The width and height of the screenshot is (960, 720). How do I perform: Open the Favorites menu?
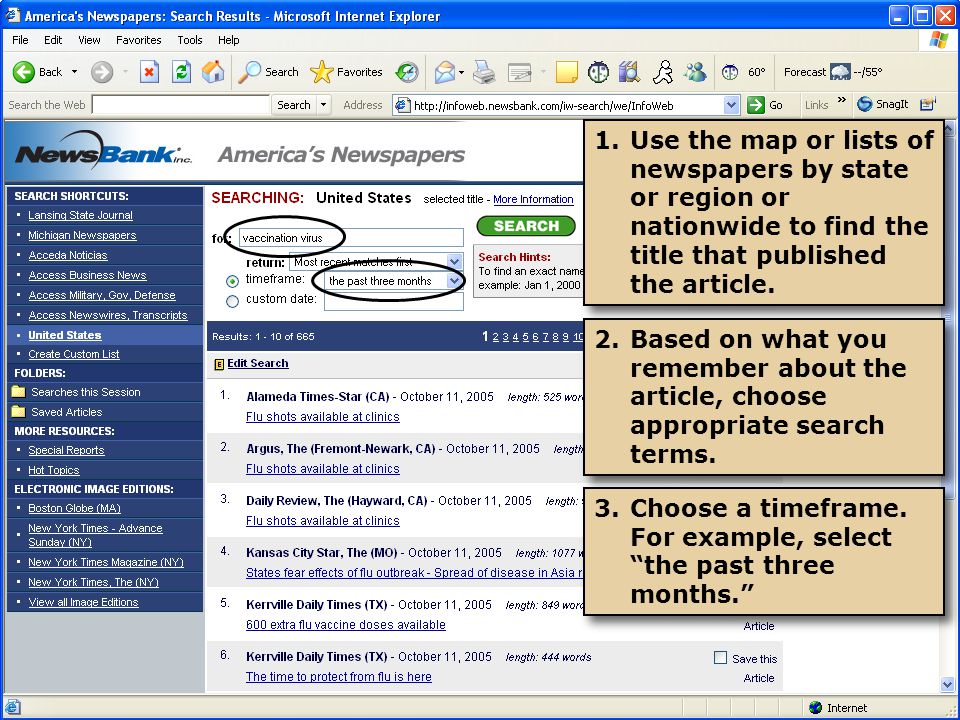(x=138, y=40)
